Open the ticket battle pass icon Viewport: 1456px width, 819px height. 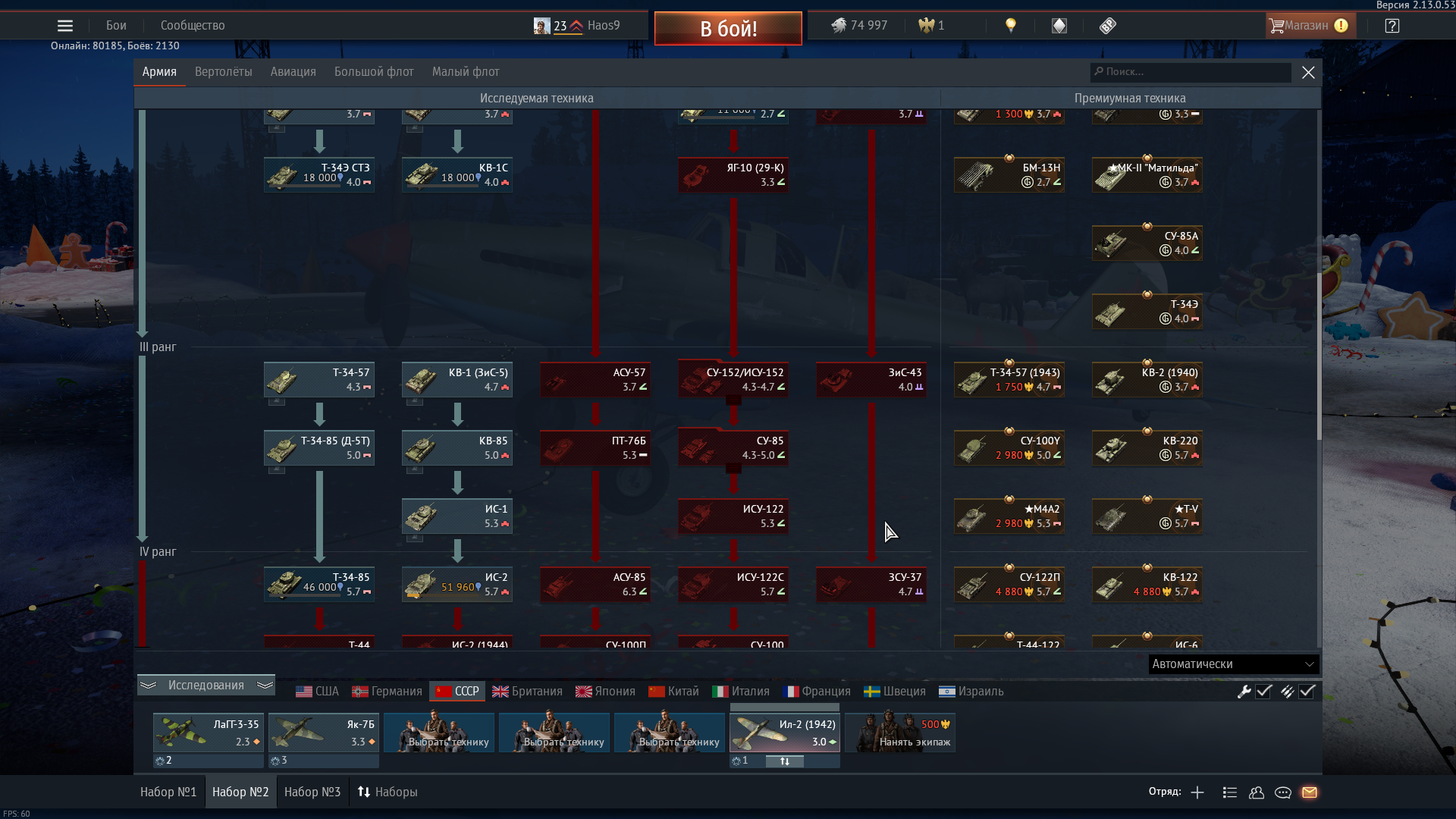(x=1108, y=26)
